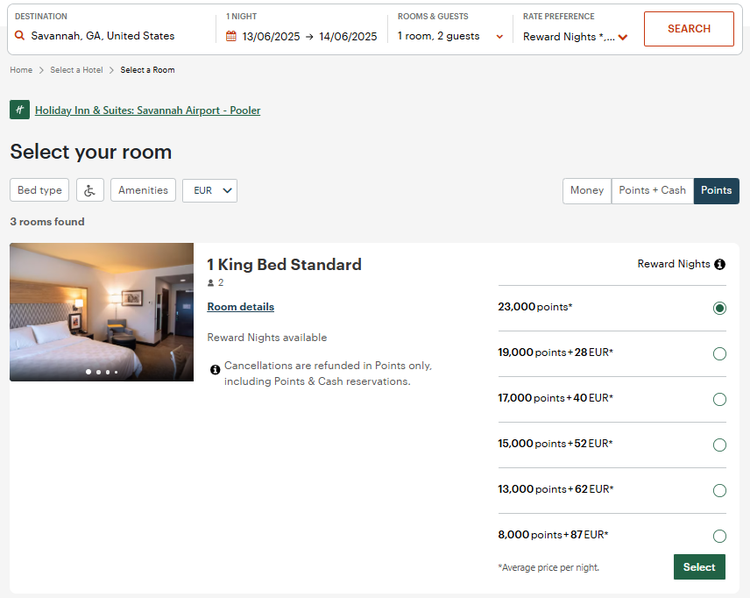The image size is (750, 598).
Task: Open Holiday Inn & Suites Savannah Airport link
Action: click(148, 111)
